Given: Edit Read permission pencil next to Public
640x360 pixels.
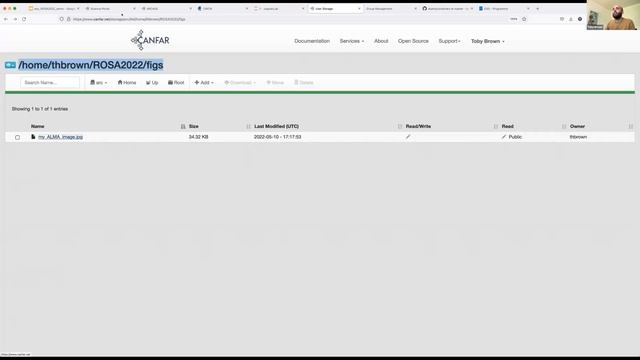Looking at the screenshot, I should [504, 137].
